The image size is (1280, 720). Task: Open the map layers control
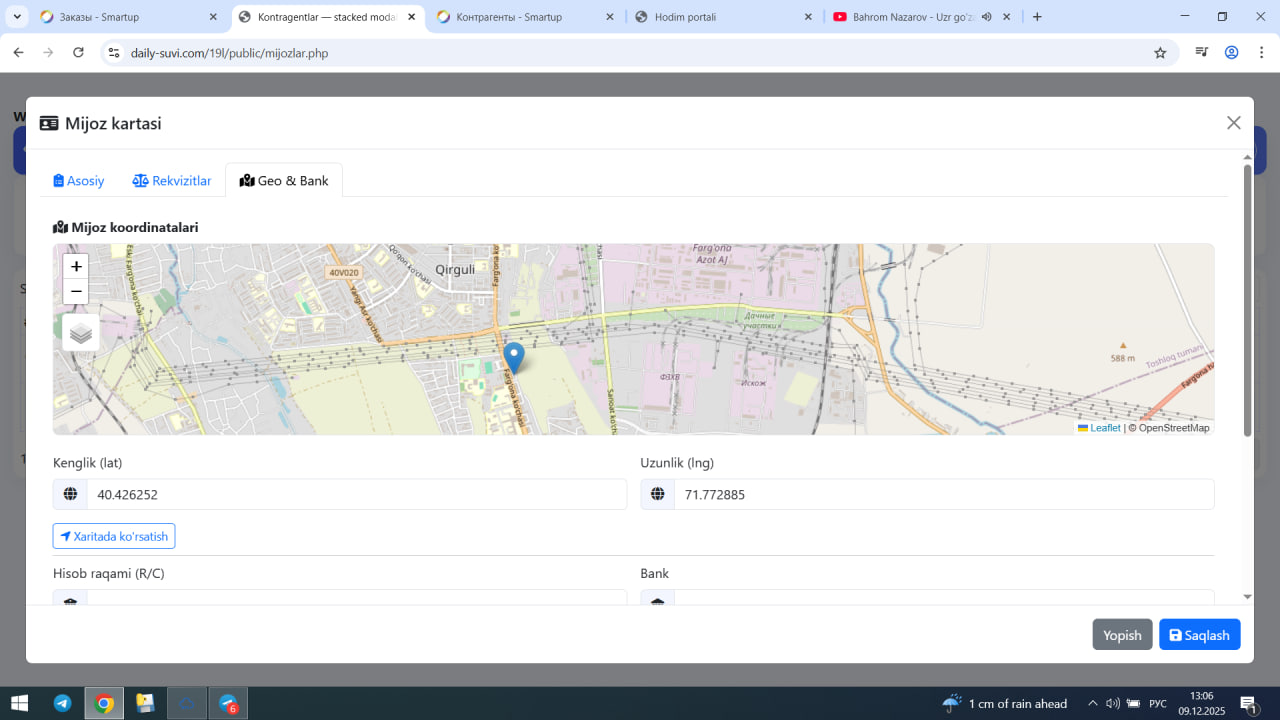81,333
